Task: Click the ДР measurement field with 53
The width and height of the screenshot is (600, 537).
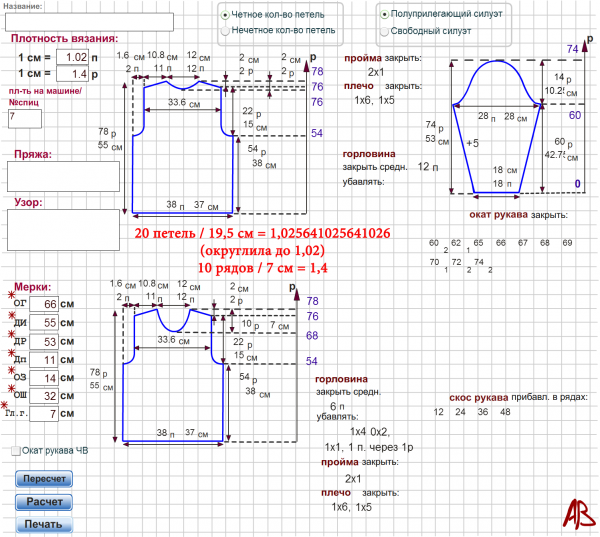Action: (44, 341)
